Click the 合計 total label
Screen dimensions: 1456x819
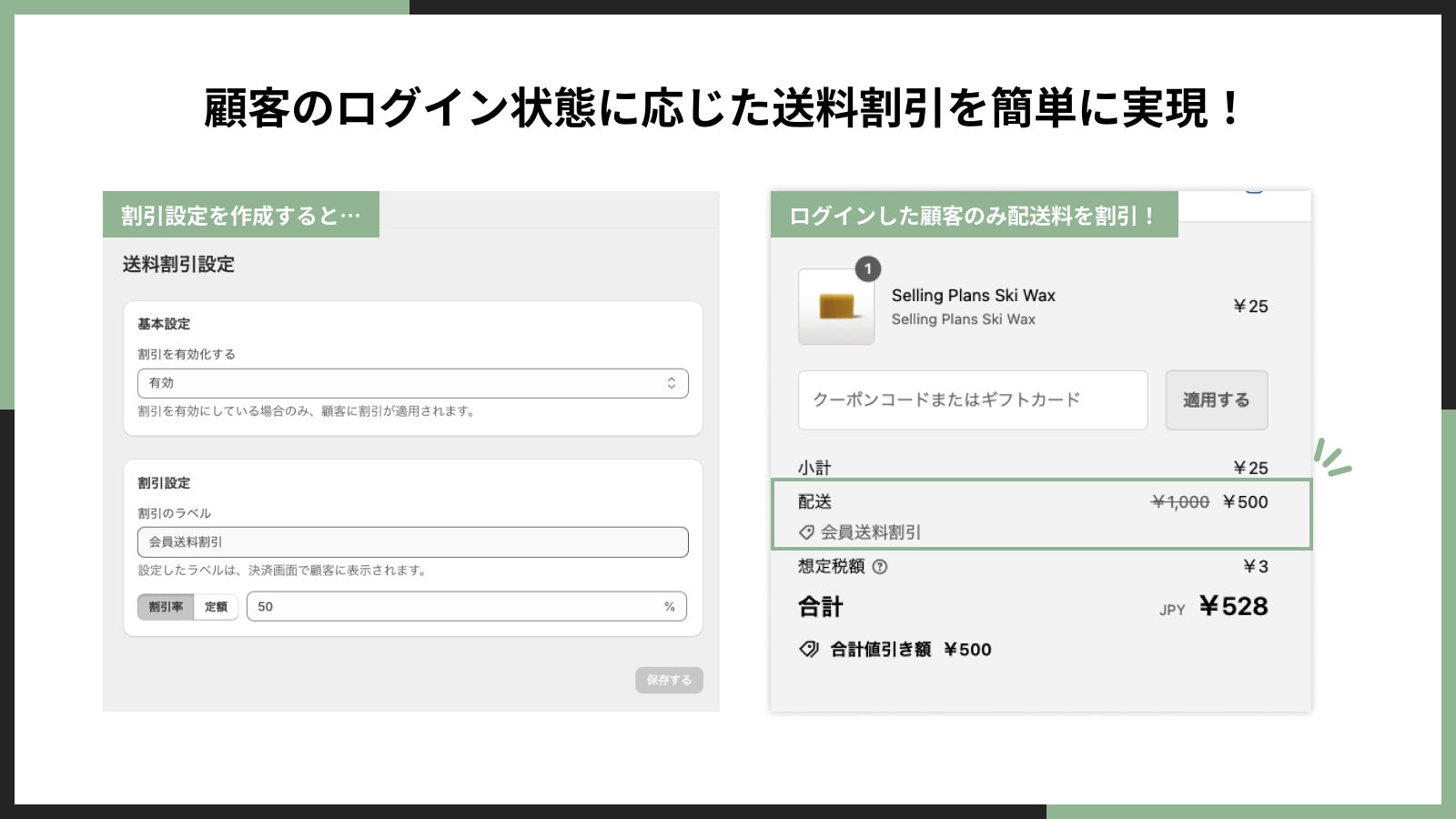click(x=821, y=607)
